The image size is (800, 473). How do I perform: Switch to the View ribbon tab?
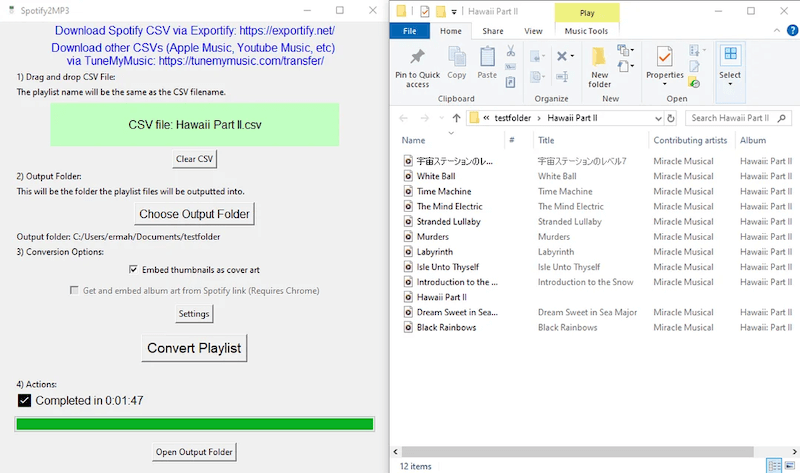point(533,31)
